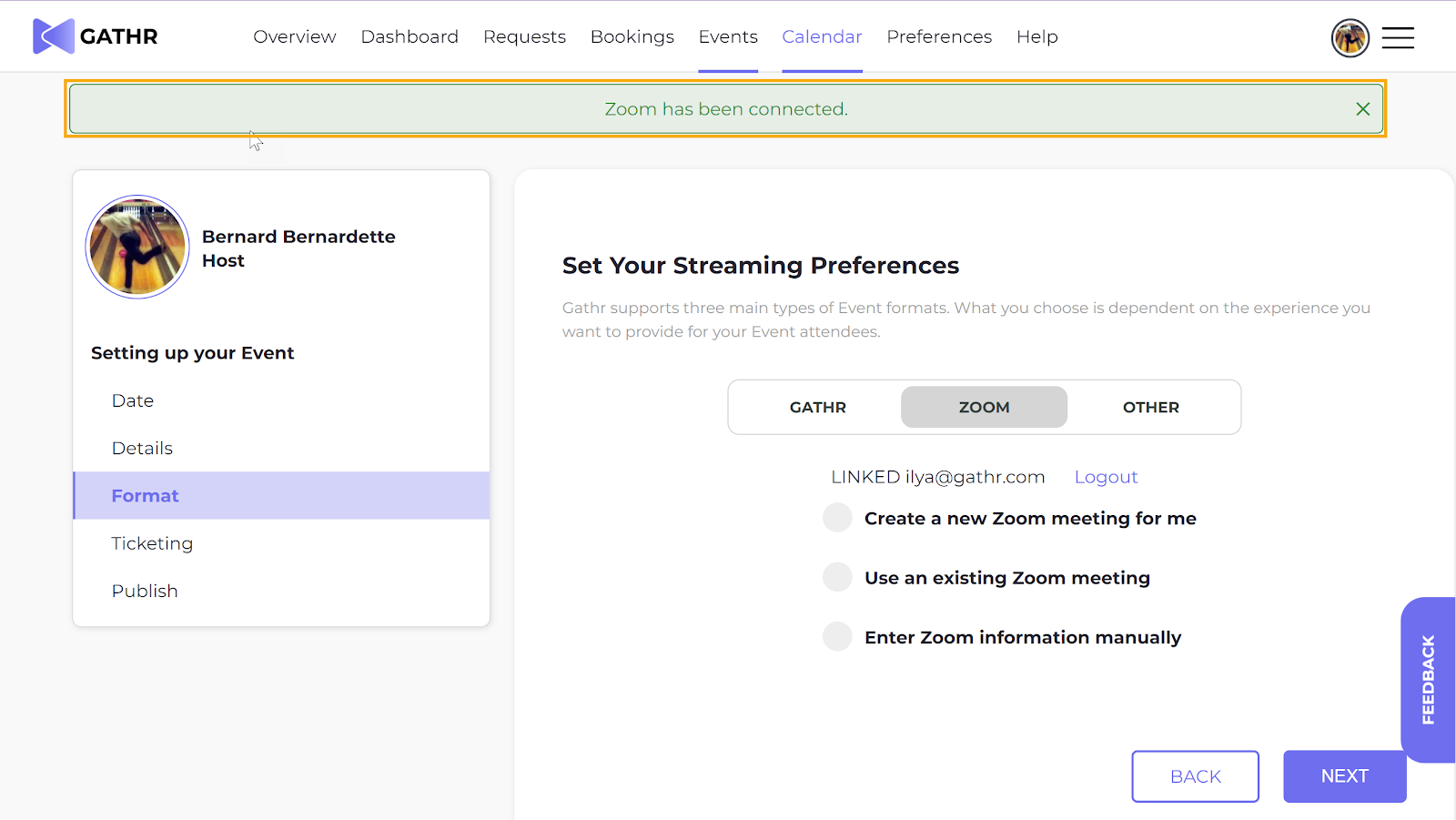Click the BACK button
1456x820 pixels.
(1196, 776)
